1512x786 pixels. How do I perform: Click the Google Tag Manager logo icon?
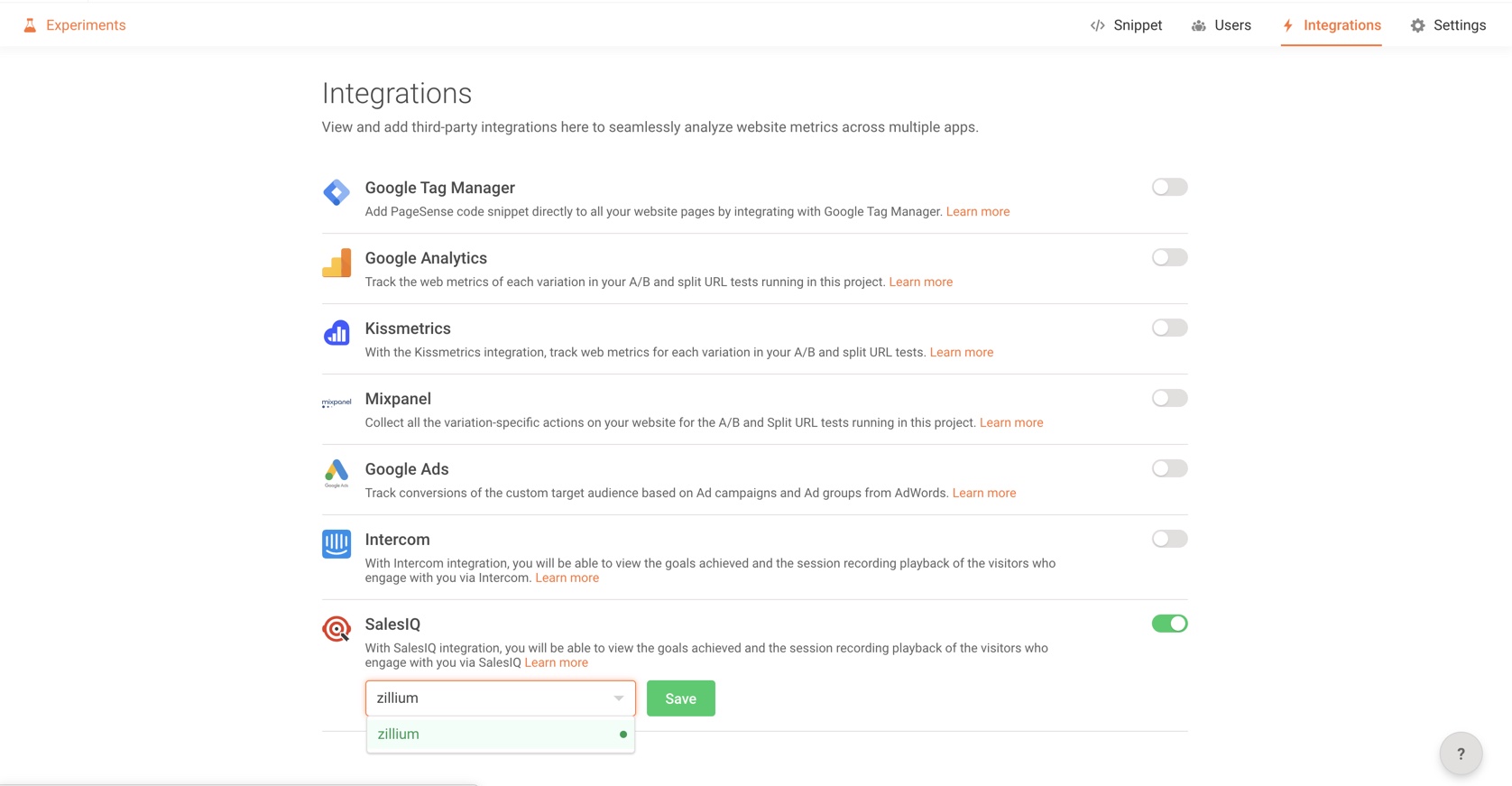[x=337, y=192]
